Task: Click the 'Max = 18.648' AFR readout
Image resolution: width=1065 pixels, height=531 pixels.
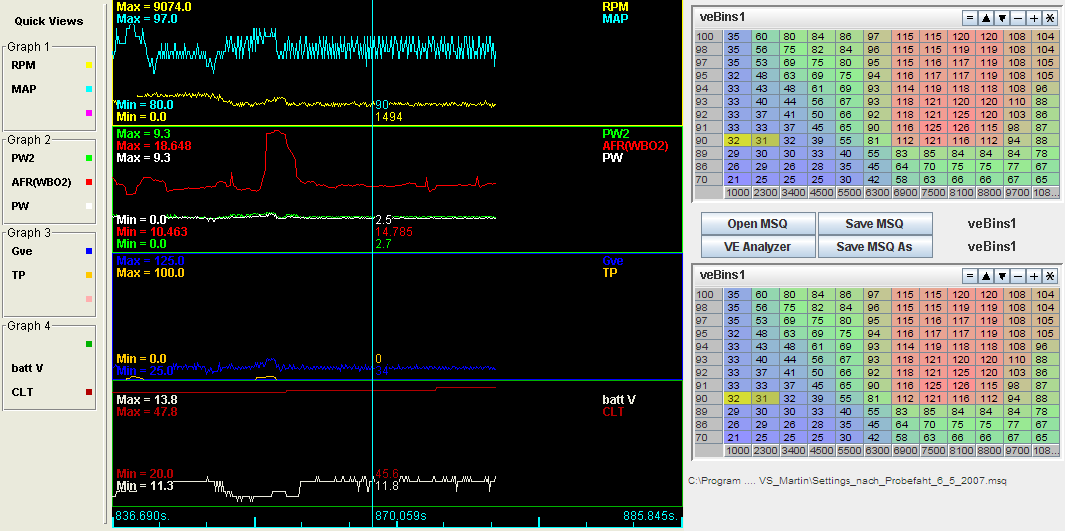Action: (x=154, y=146)
